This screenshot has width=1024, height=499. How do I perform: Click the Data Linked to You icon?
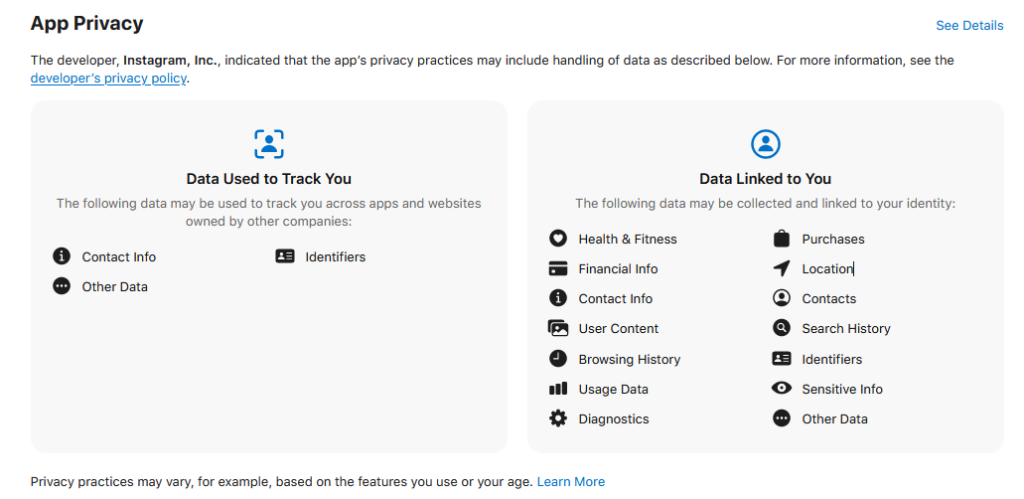point(765,143)
